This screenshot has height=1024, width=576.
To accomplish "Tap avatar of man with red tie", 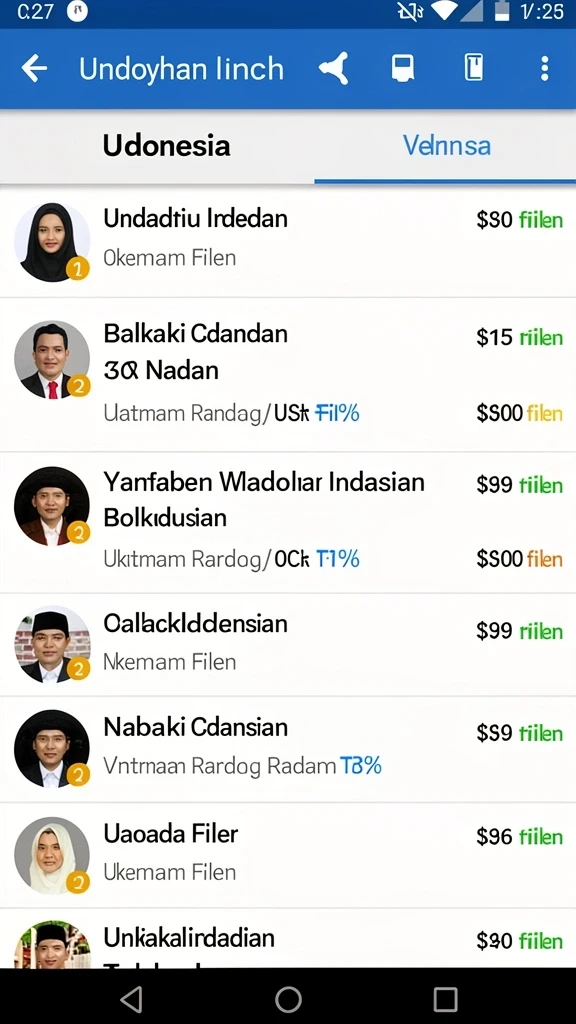I will [x=52, y=359].
